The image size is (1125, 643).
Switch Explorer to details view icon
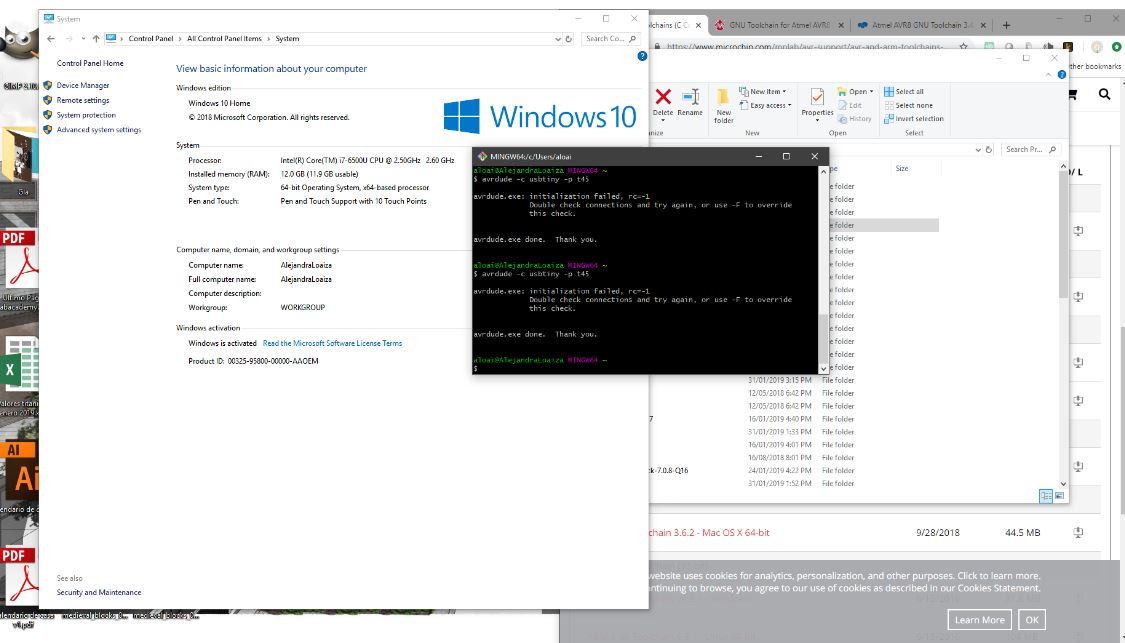(x=1046, y=496)
